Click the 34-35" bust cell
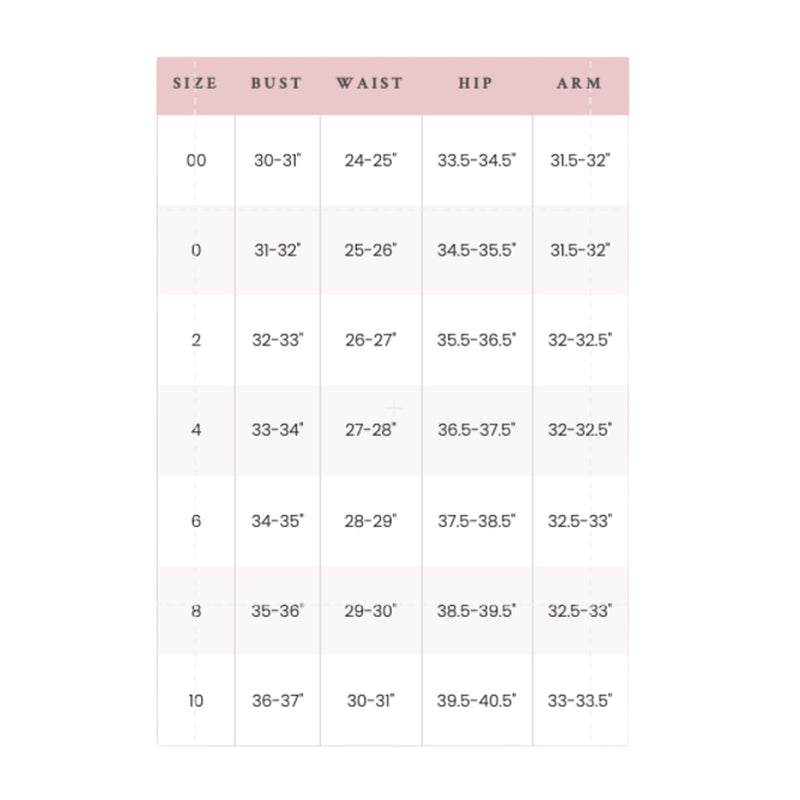The width and height of the screenshot is (800, 800). coord(278,521)
